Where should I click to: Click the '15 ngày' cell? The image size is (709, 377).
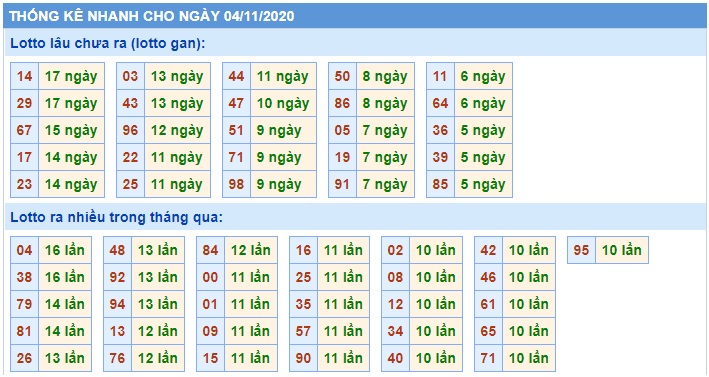[71, 131]
